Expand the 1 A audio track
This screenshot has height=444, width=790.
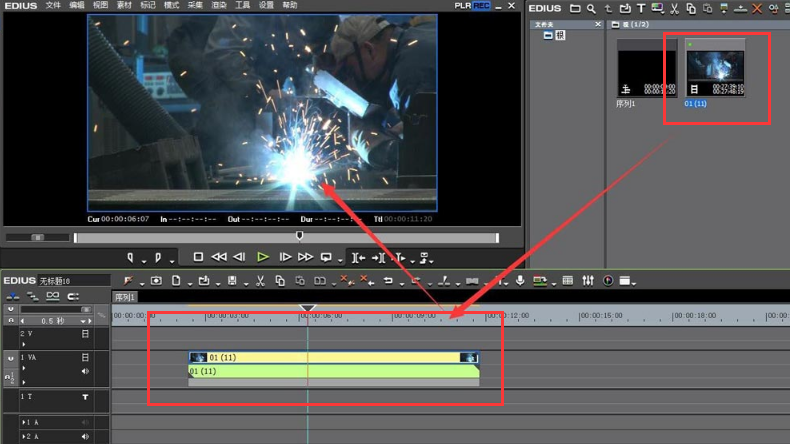point(23,423)
